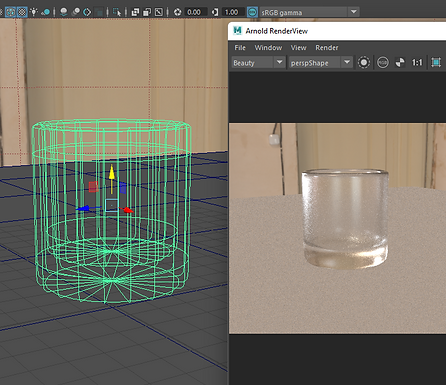Open Render menu in Arnold RenderView
The height and width of the screenshot is (385, 446).
click(x=327, y=48)
